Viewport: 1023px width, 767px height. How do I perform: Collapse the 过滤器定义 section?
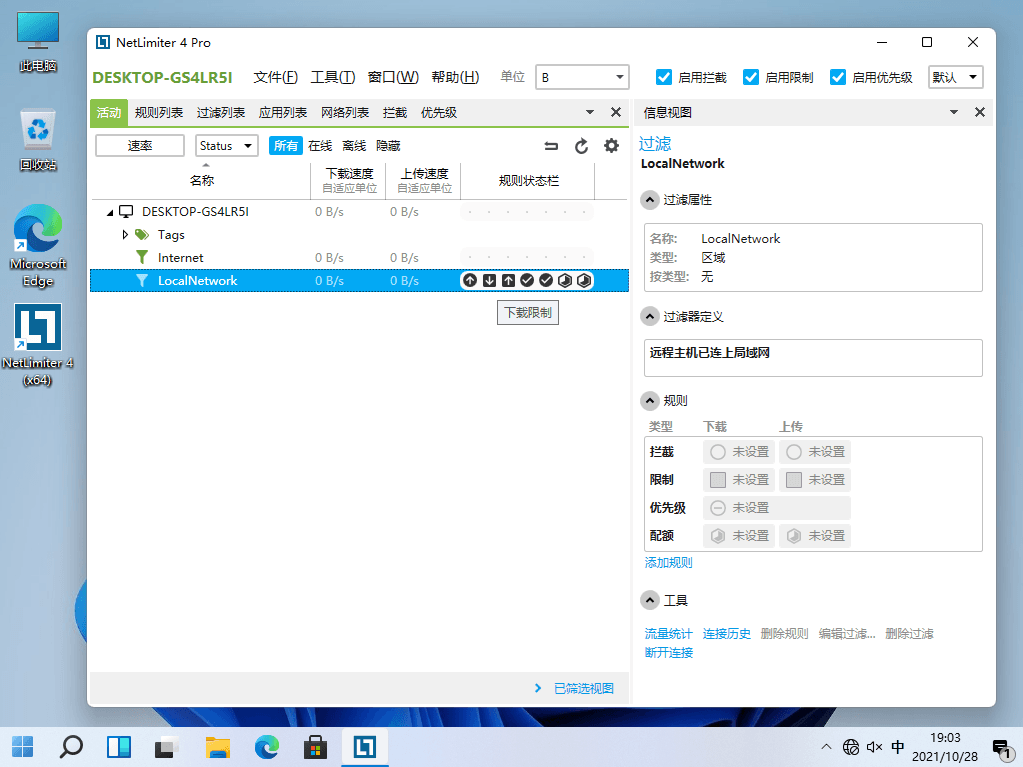[x=649, y=316]
